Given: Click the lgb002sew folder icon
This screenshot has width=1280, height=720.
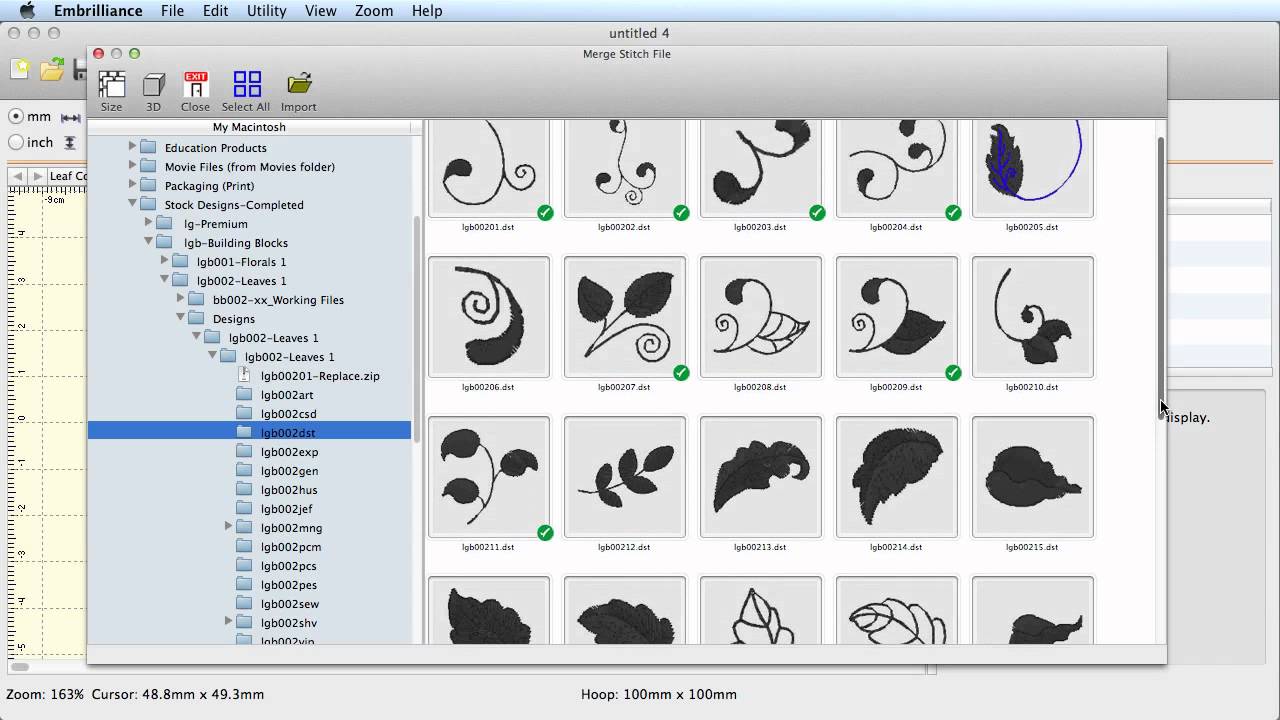Looking at the screenshot, I should click(x=244, y=603).
